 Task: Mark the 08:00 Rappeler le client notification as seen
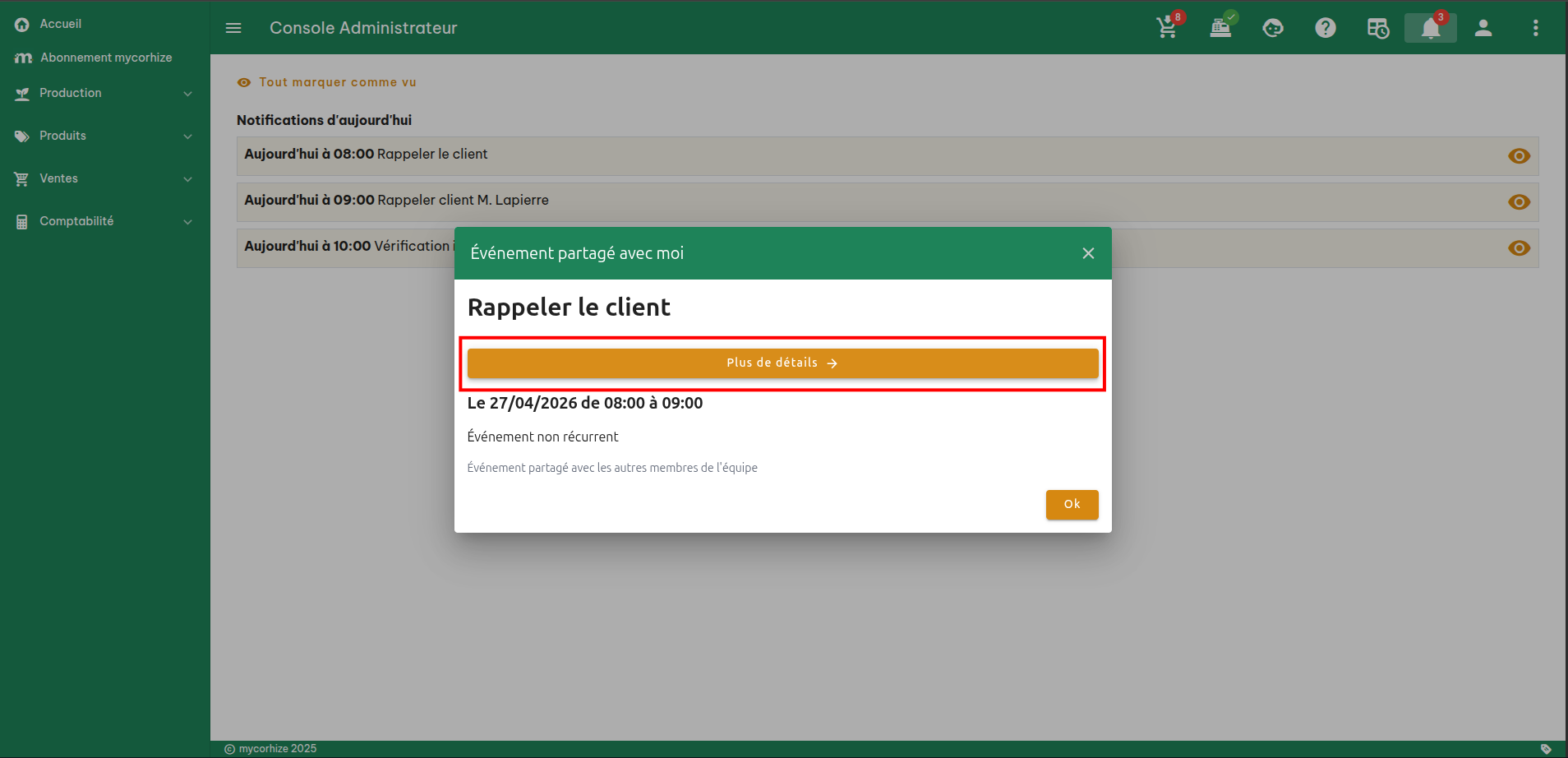tap(1520, 156)
